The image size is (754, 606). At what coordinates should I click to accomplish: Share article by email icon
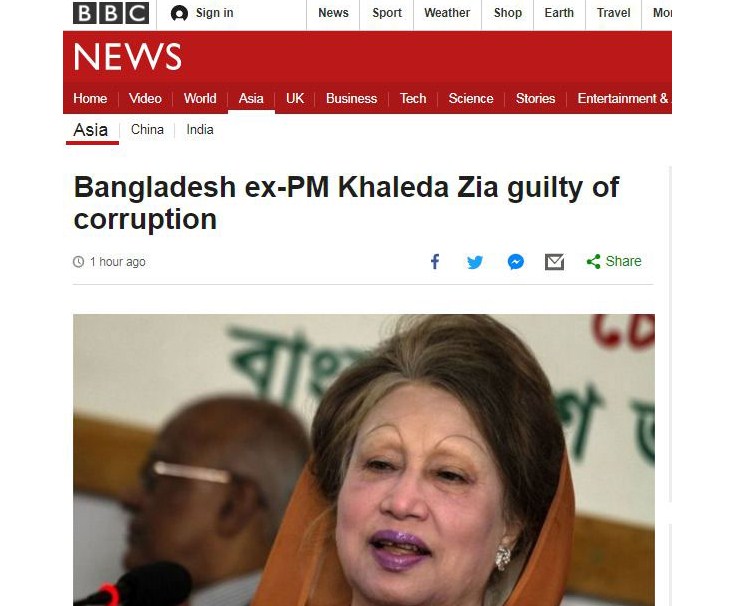554,262
